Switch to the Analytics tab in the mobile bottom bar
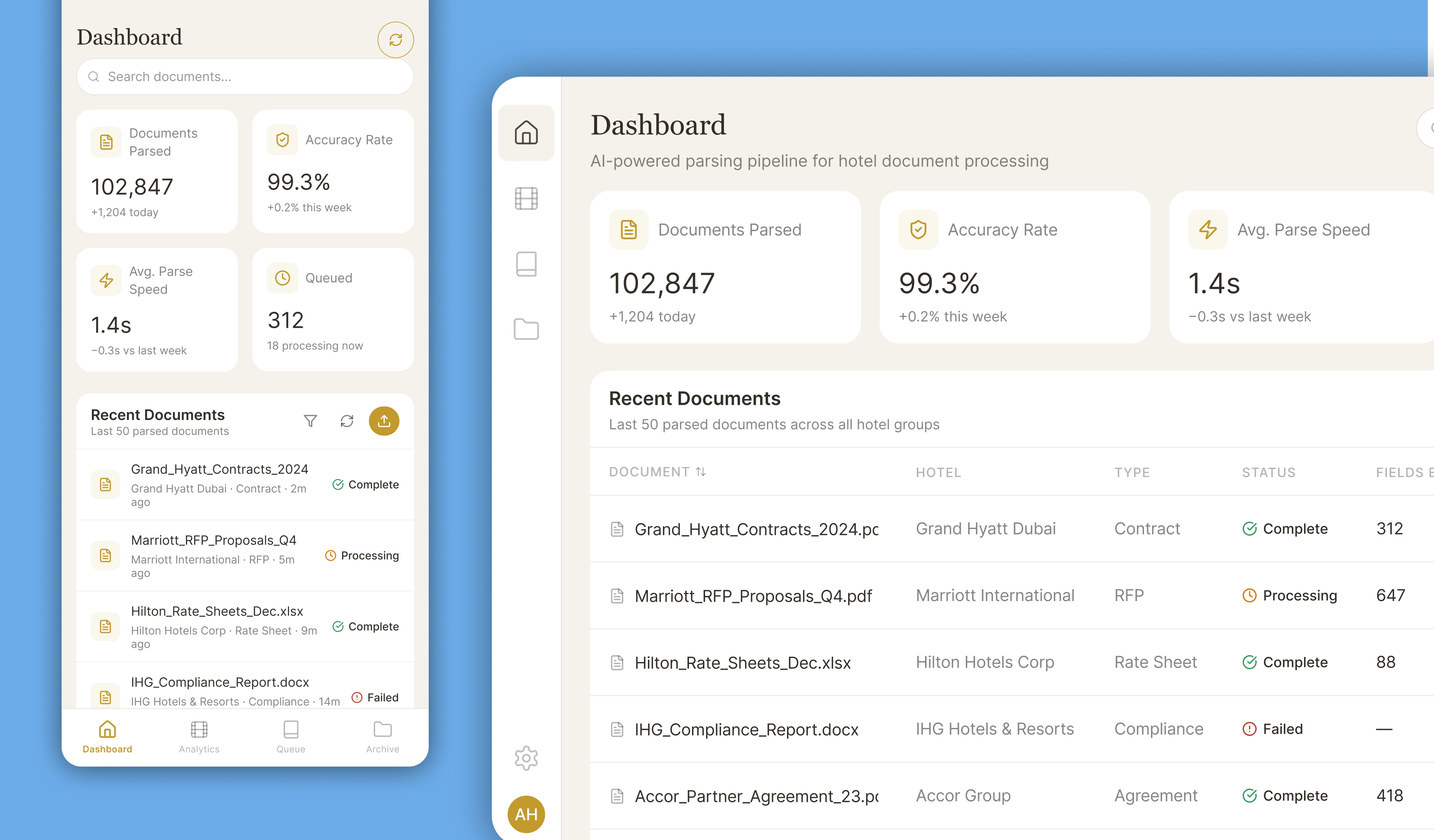Screen dimensions: 1434x840 click(199, 737)
